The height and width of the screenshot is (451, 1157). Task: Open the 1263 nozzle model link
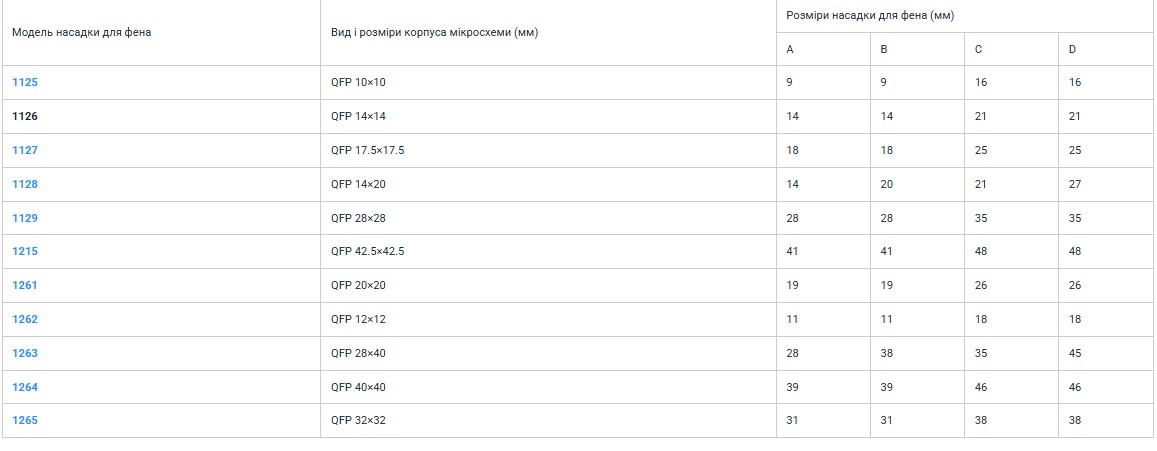(24, 354)
